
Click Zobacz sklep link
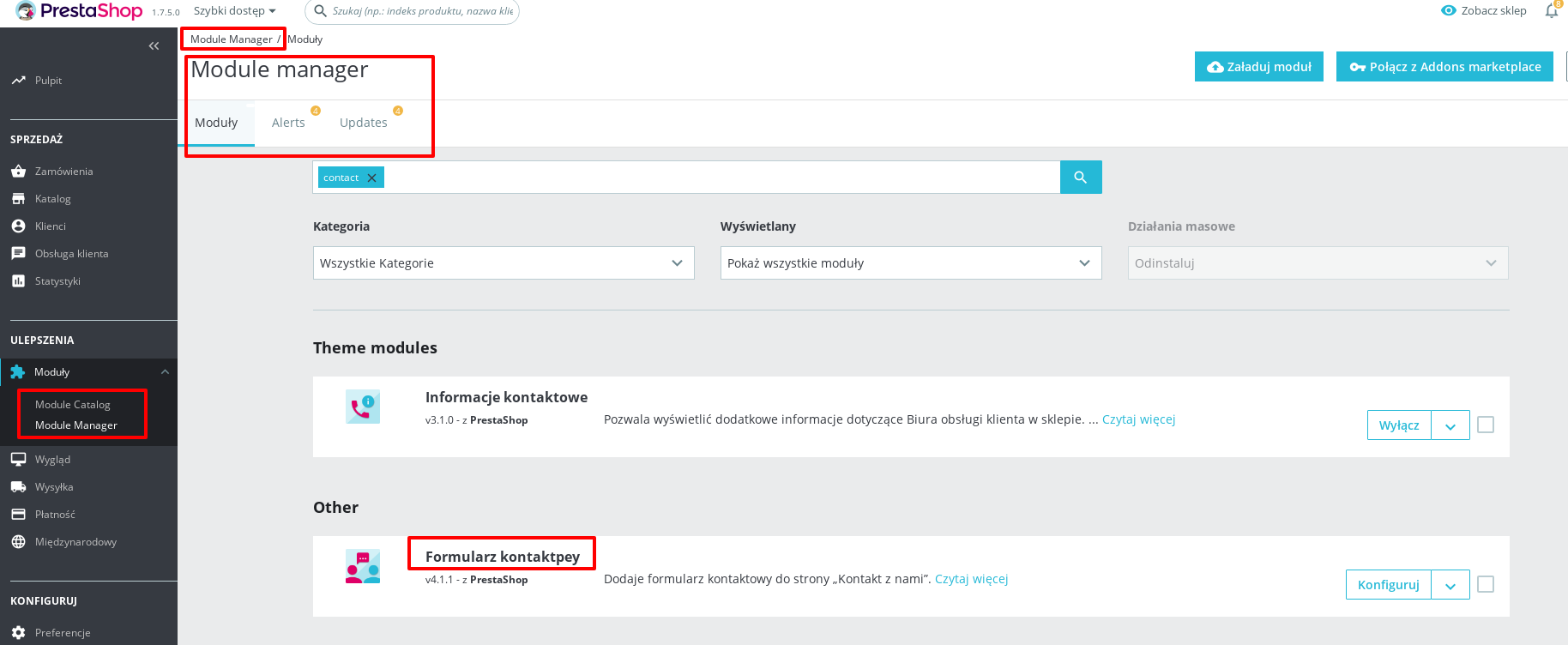pos(1485,11)
